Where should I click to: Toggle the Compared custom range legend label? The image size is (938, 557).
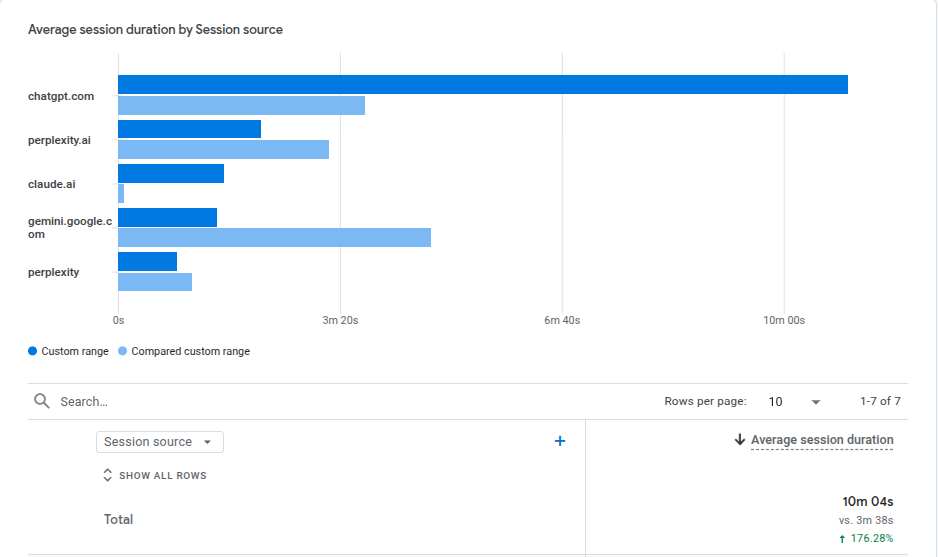point(190,351)
